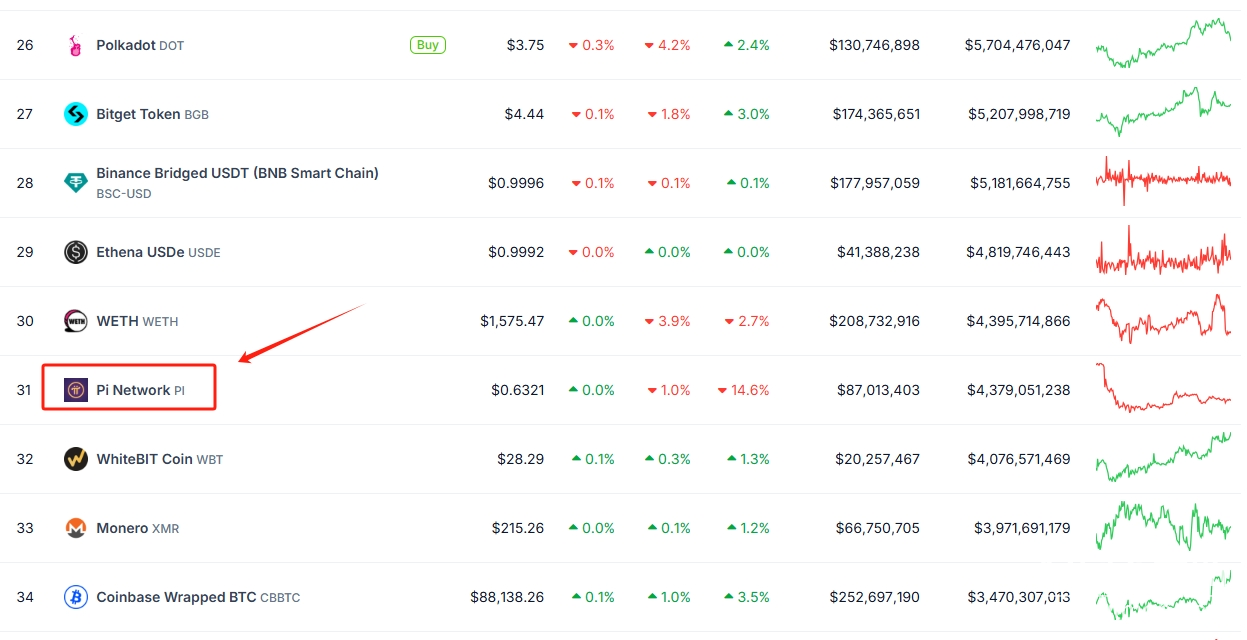
Task: Click the Polkadot coin logo icon
Action: coord(76,45)
